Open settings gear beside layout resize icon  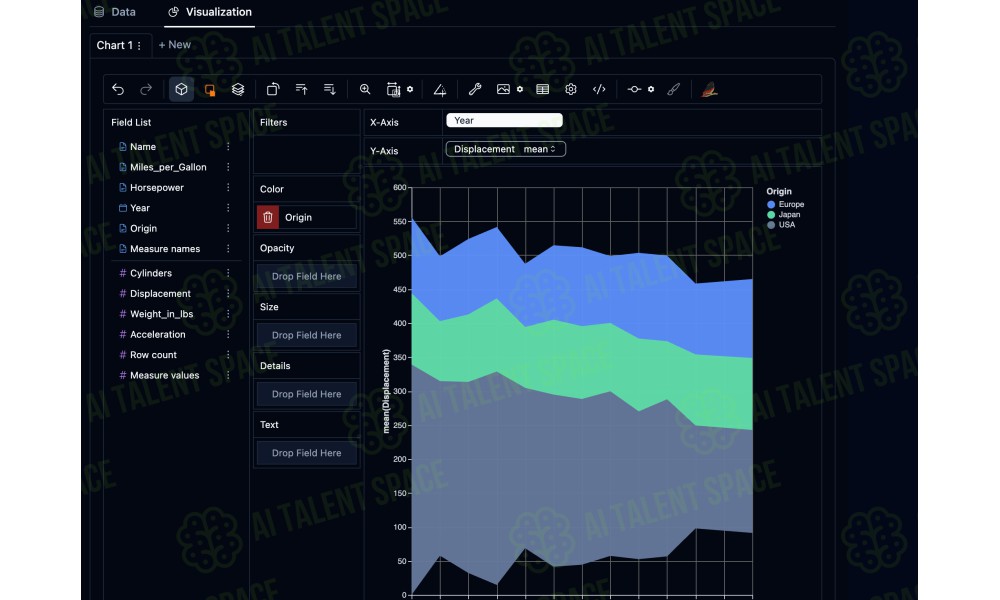pos(410,89)
